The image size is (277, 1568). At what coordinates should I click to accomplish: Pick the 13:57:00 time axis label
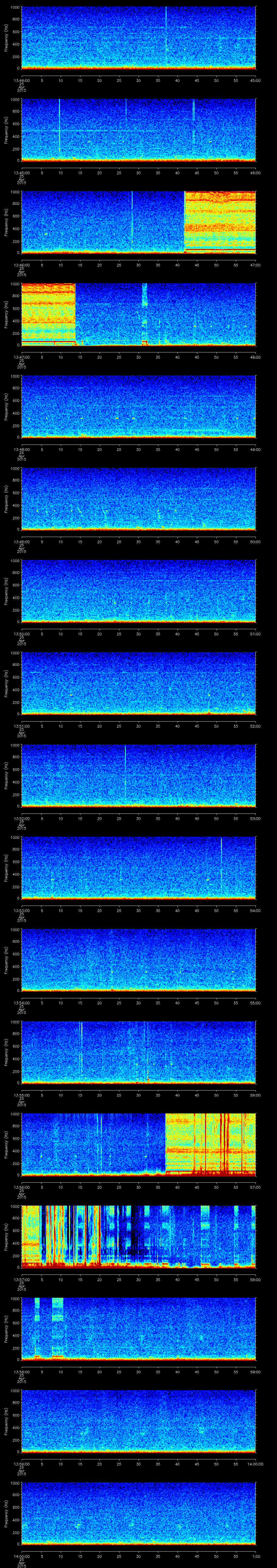point(21,1279)
